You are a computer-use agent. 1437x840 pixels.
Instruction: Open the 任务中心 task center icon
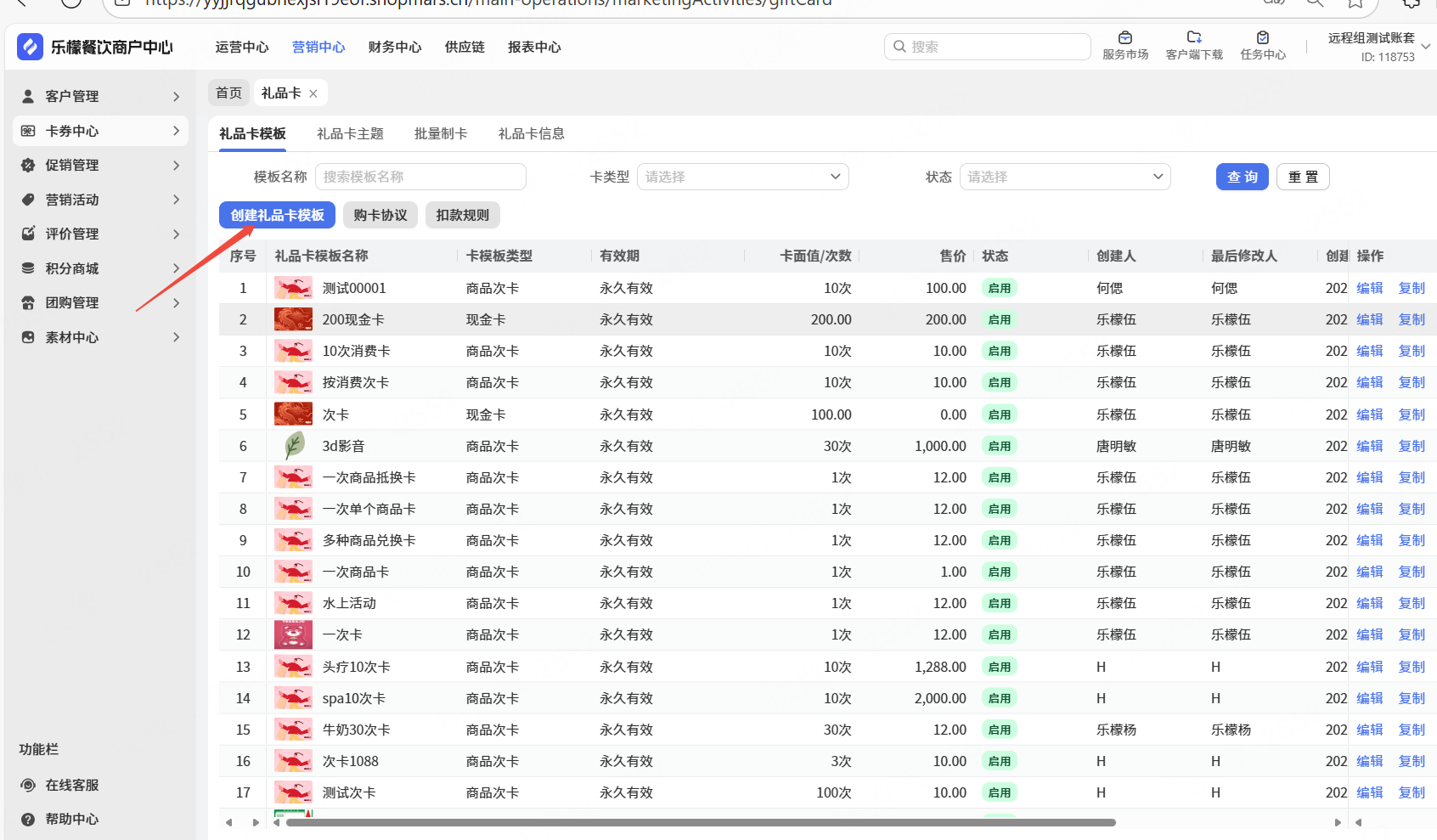pos(1263,38)
